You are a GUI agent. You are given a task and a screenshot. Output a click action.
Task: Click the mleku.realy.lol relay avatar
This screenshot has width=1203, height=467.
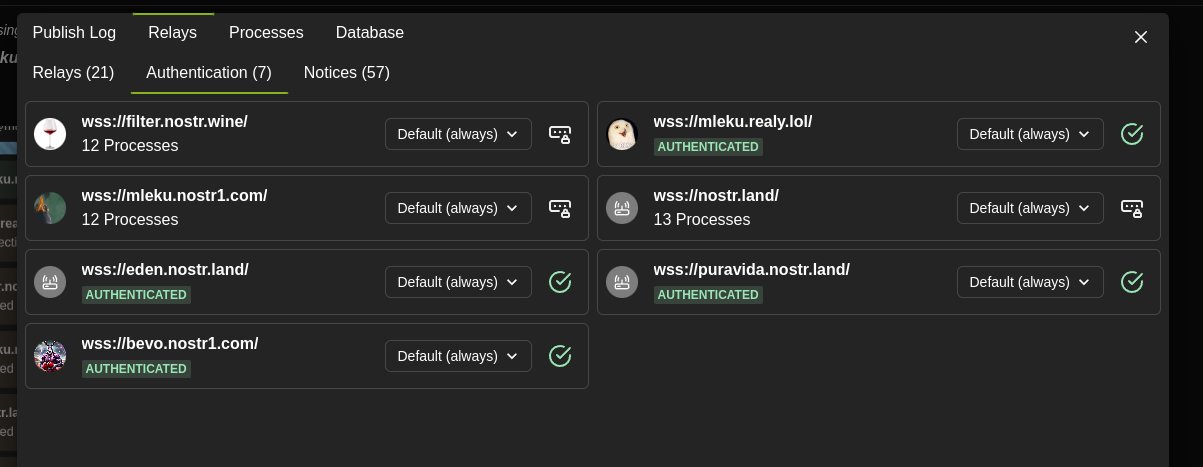(x=622, y=134)
